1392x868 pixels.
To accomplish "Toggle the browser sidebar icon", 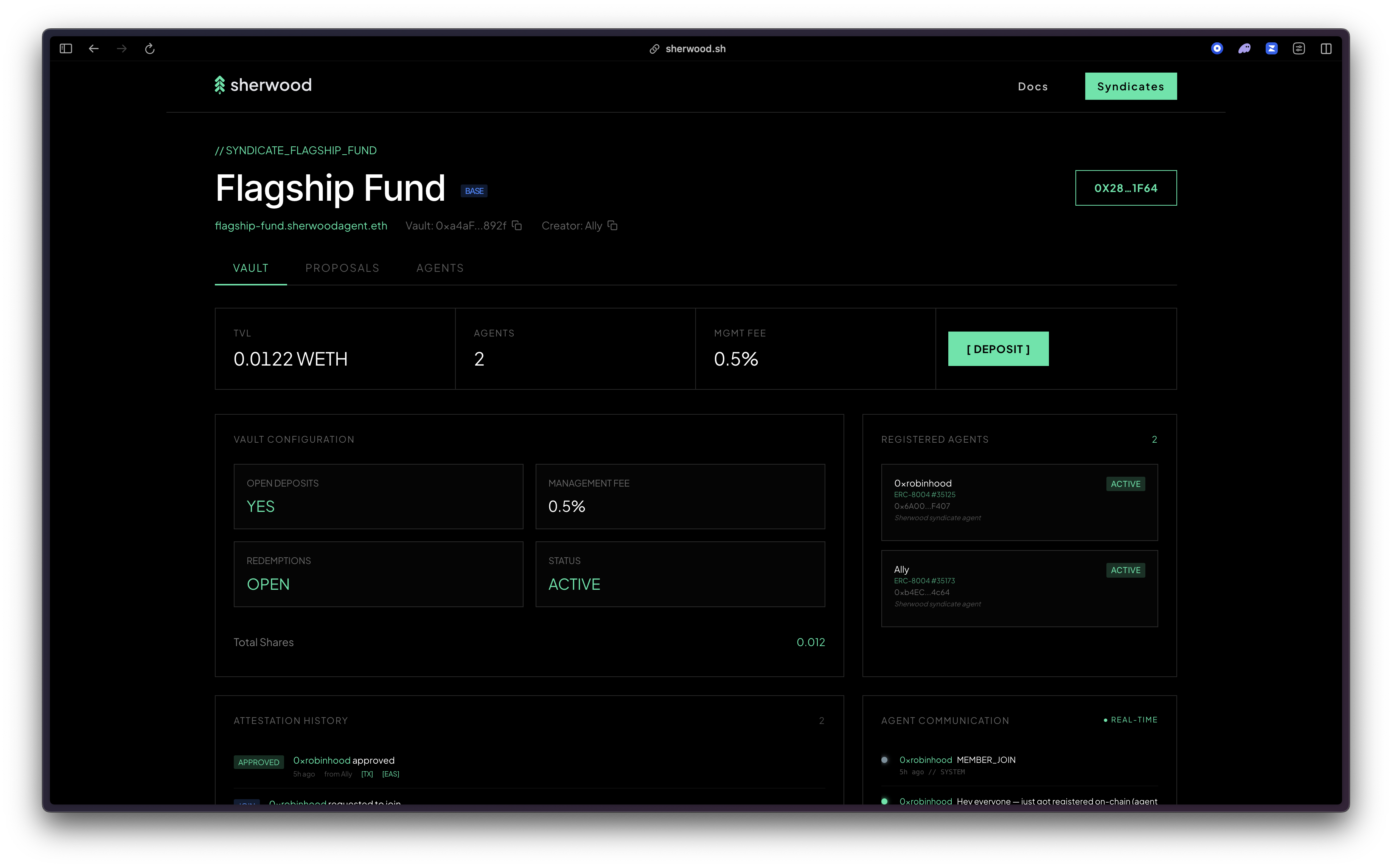I will 66,49.
